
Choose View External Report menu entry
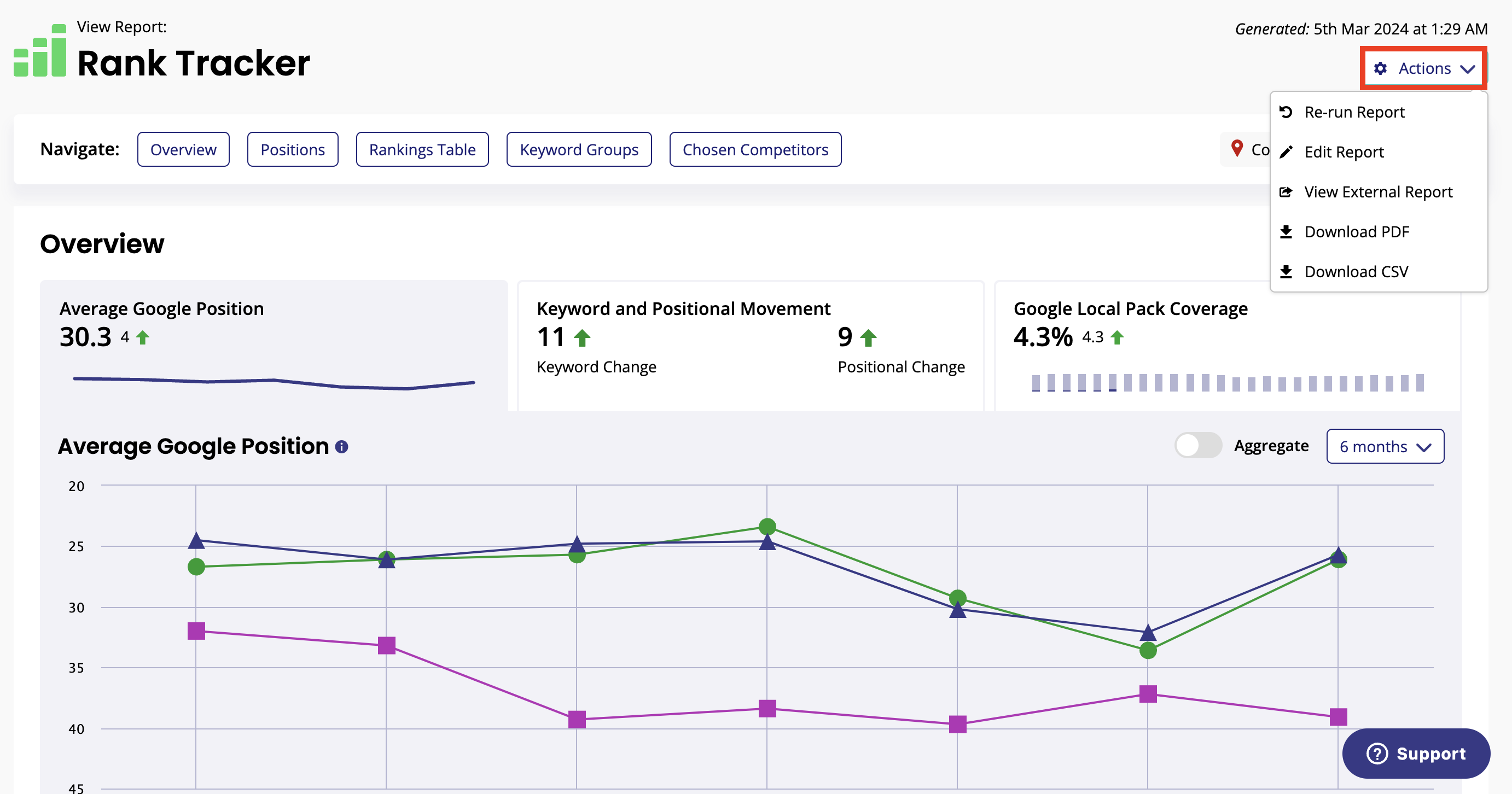[x=1377, y=192]
